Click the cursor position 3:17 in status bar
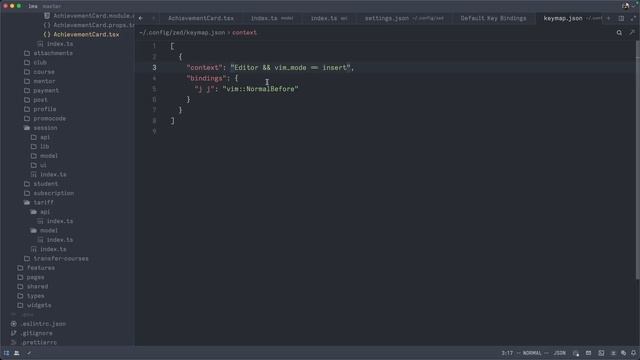 [x=507, y=353]
